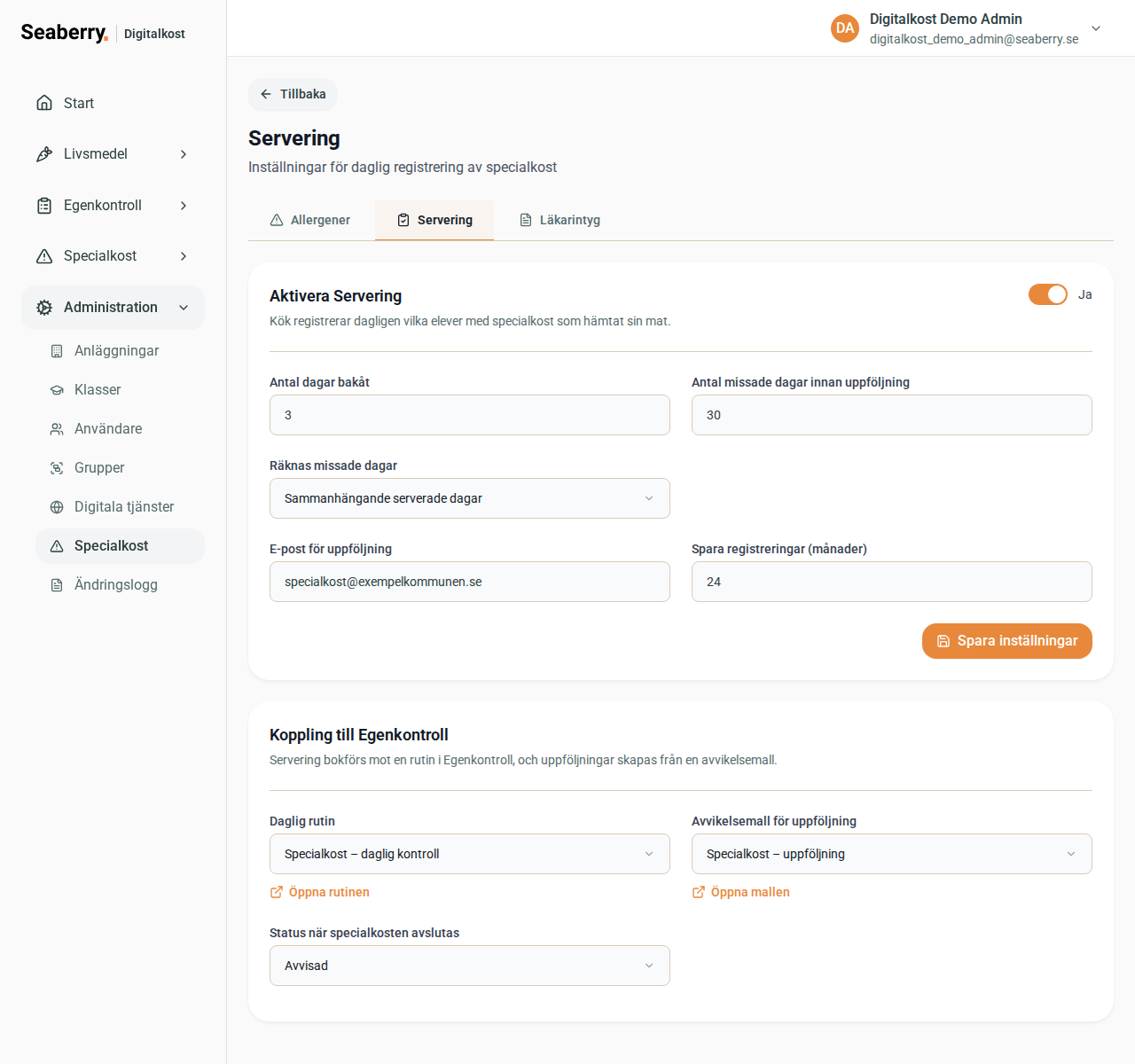Click the Livsmedel carrot icon
Viewport: 1135px width, 1064px height.
click(44, 154)
